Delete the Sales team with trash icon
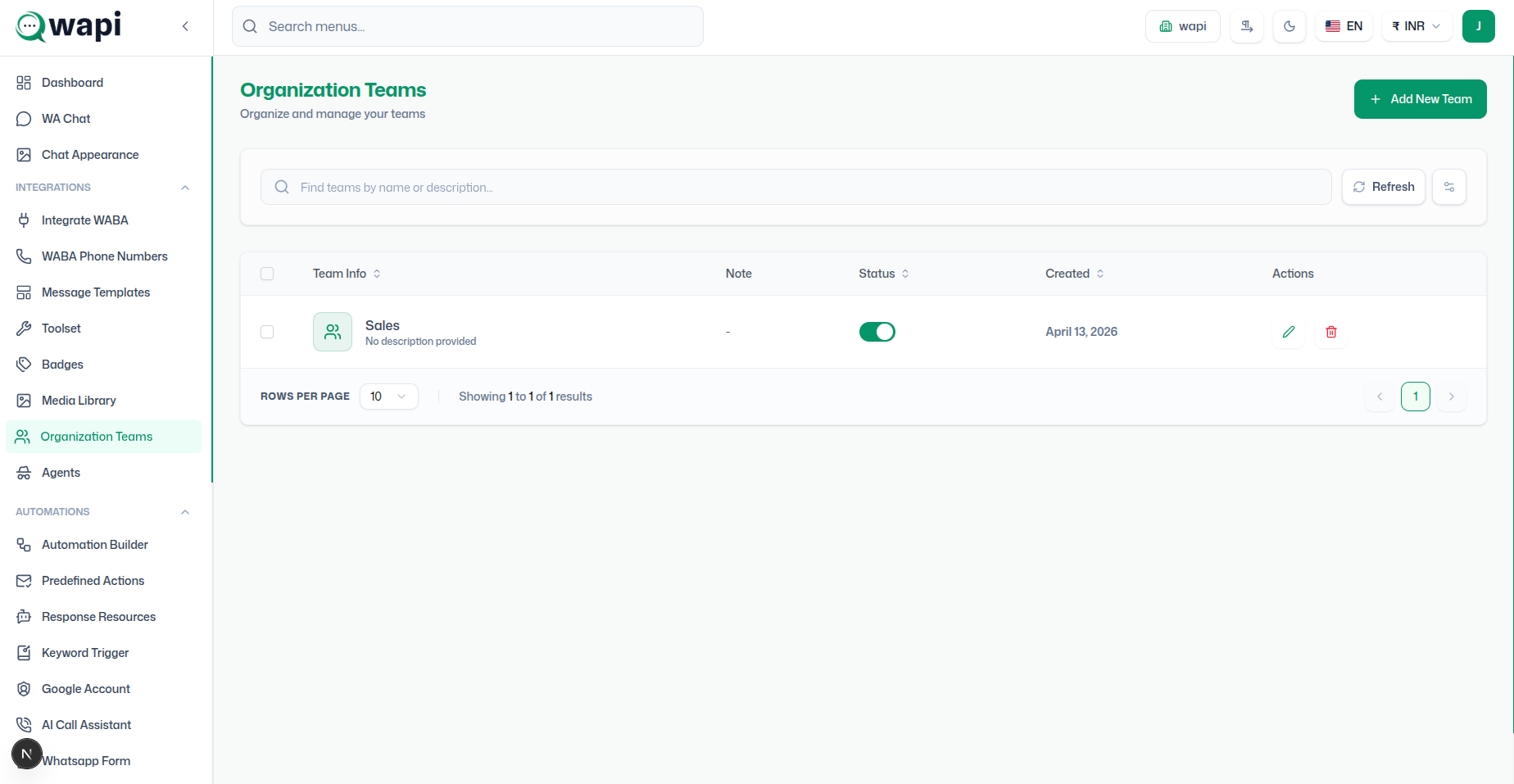Viewport: 1514px width, 784px height. pyautogui.click(x=1331, y=332)
